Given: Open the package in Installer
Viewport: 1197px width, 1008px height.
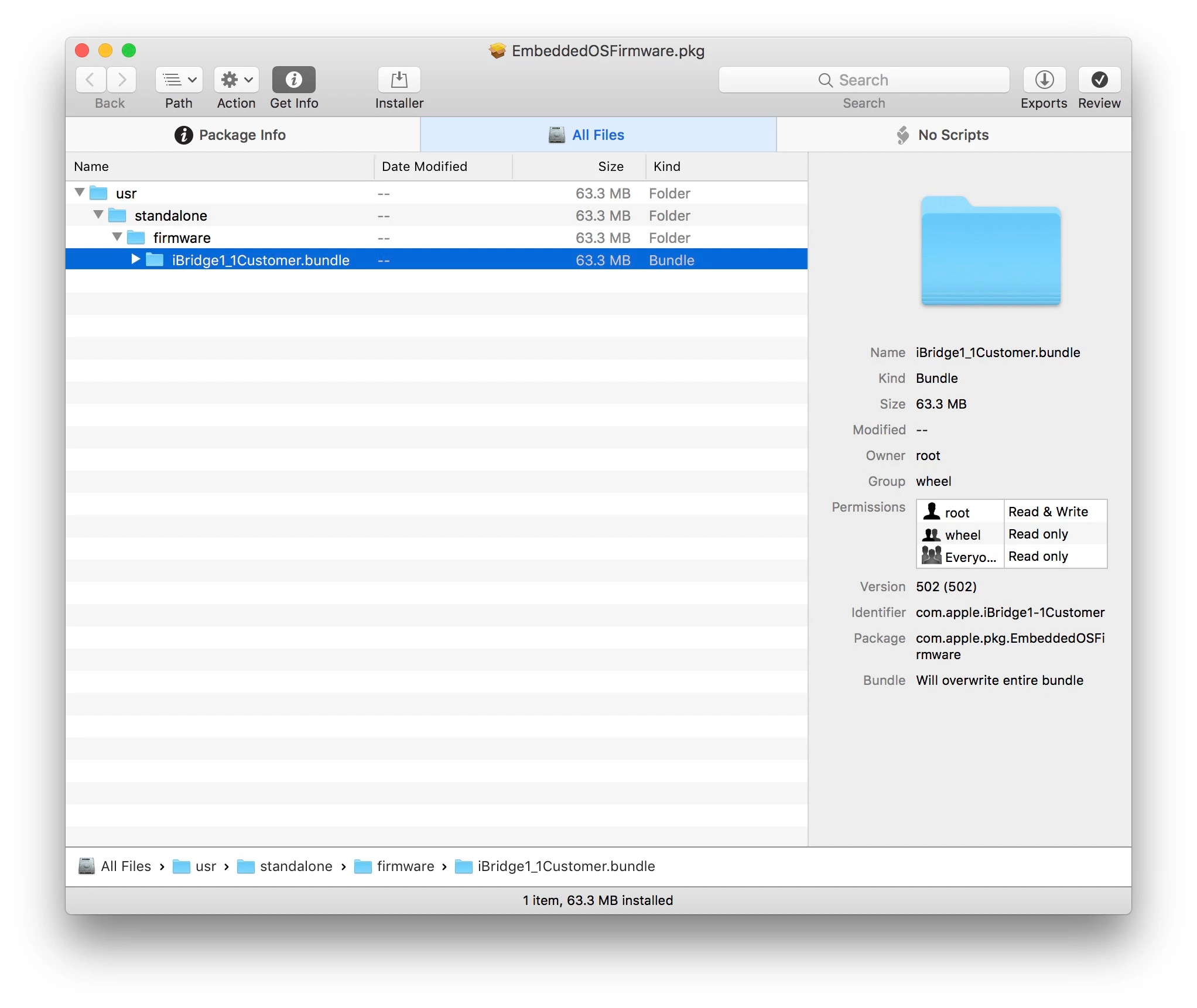Looking at the screenshot, I should (399, 80).
